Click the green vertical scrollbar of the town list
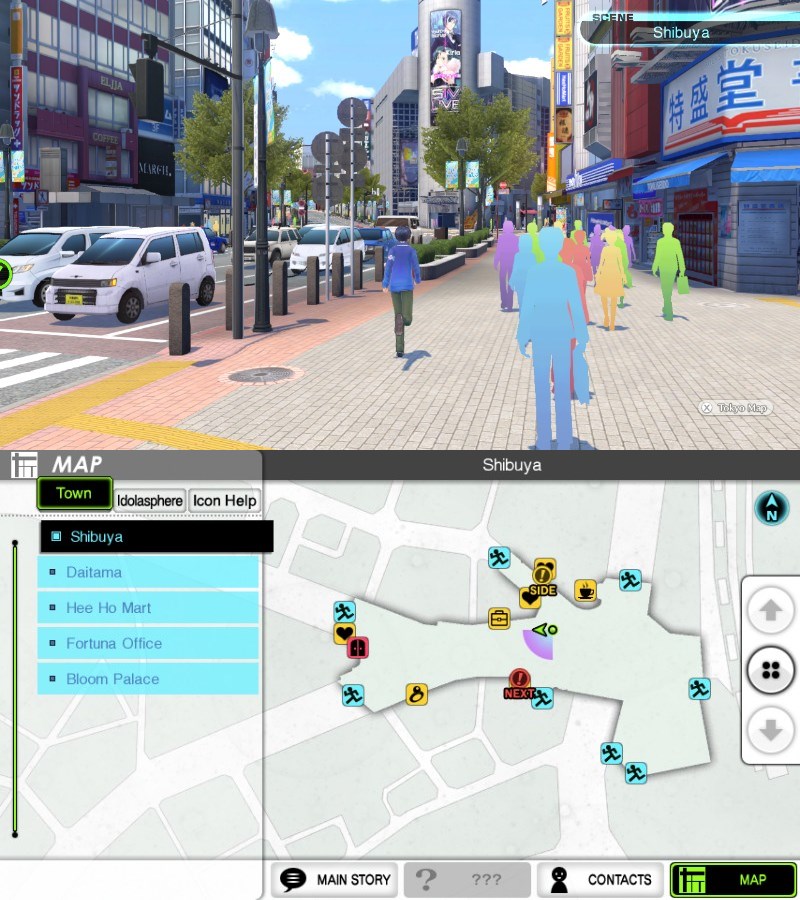This screenshot has width=800, height=900. click(15, 688)
